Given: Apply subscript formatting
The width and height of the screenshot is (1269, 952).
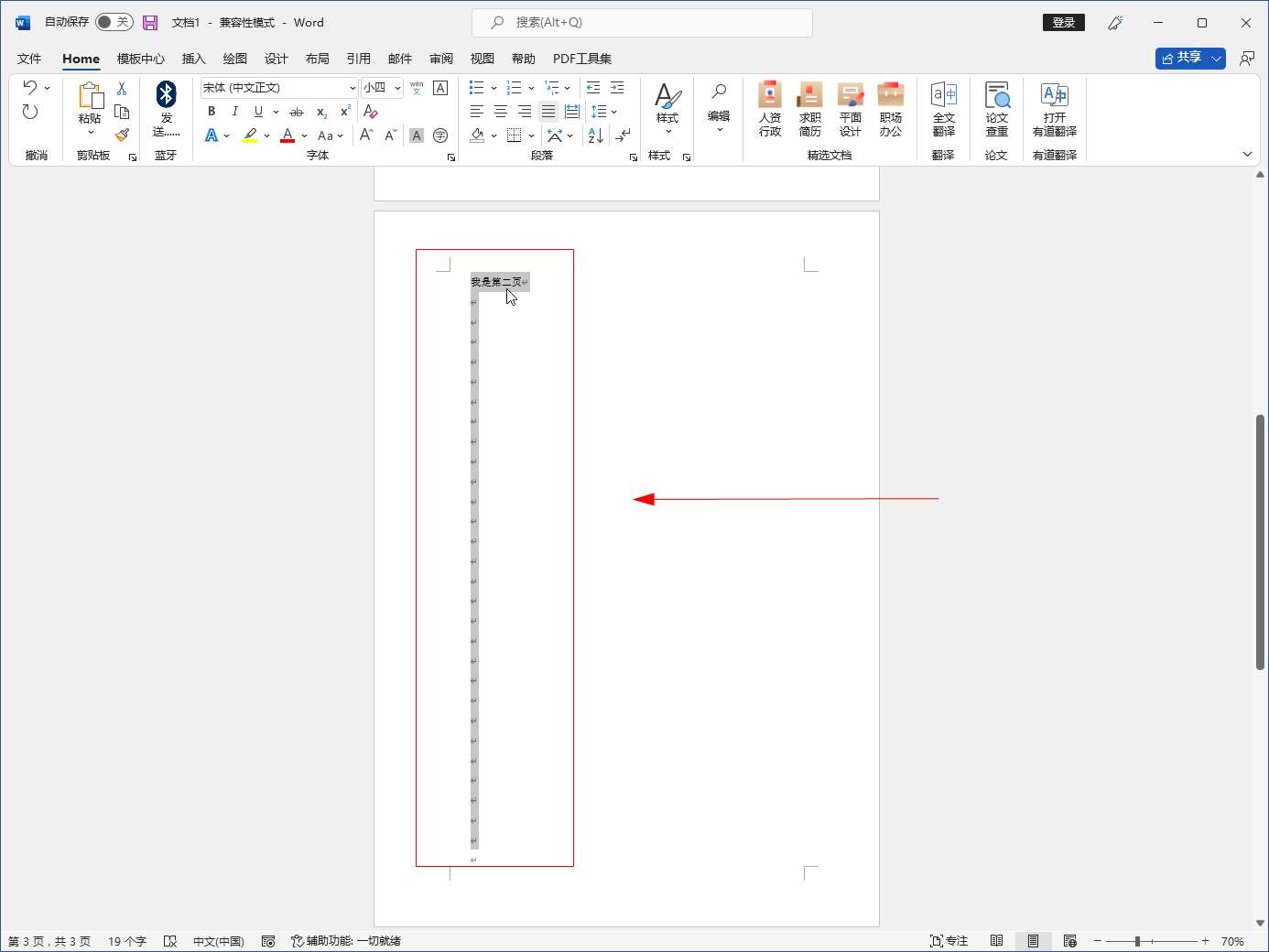Looking at the screenshot, I should point(321,112).
